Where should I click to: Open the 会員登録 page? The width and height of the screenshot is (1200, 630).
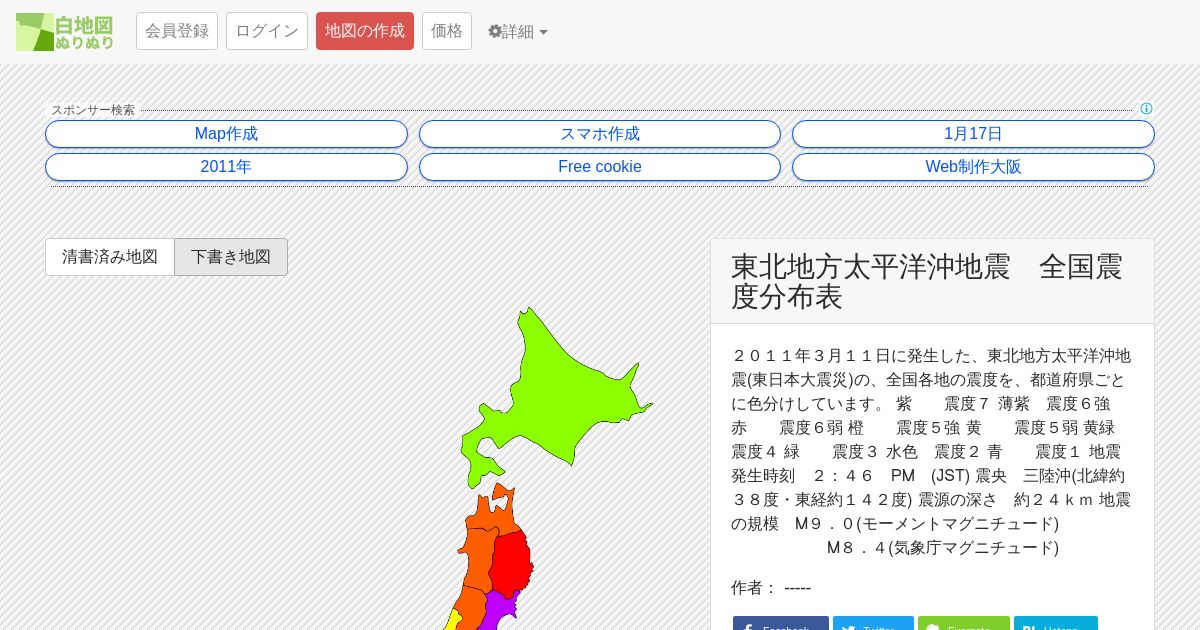[x=177, y=31]
